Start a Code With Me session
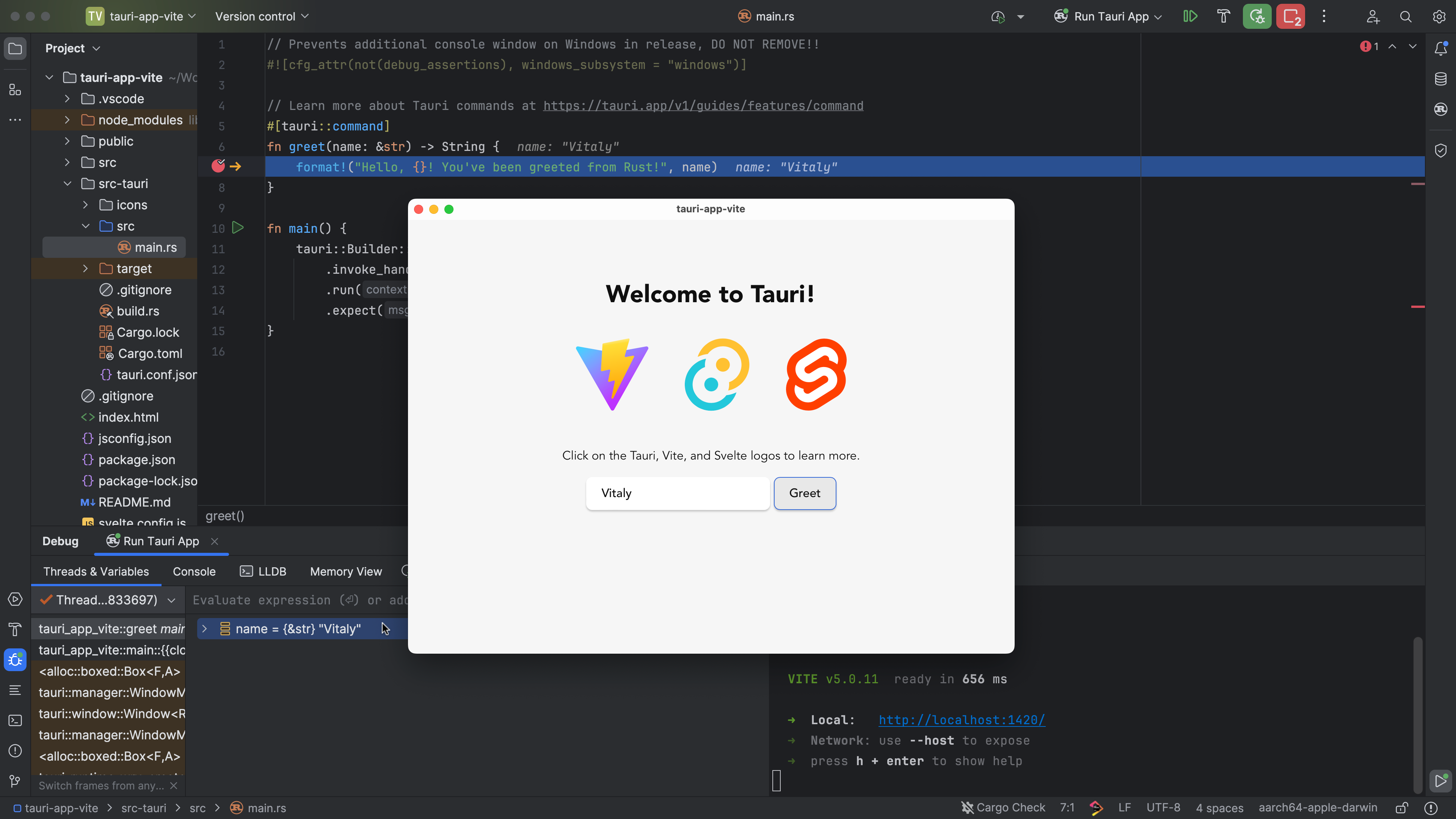Image resolution: width=1456 pixels, height=819 pixels. click(1372, 16)
